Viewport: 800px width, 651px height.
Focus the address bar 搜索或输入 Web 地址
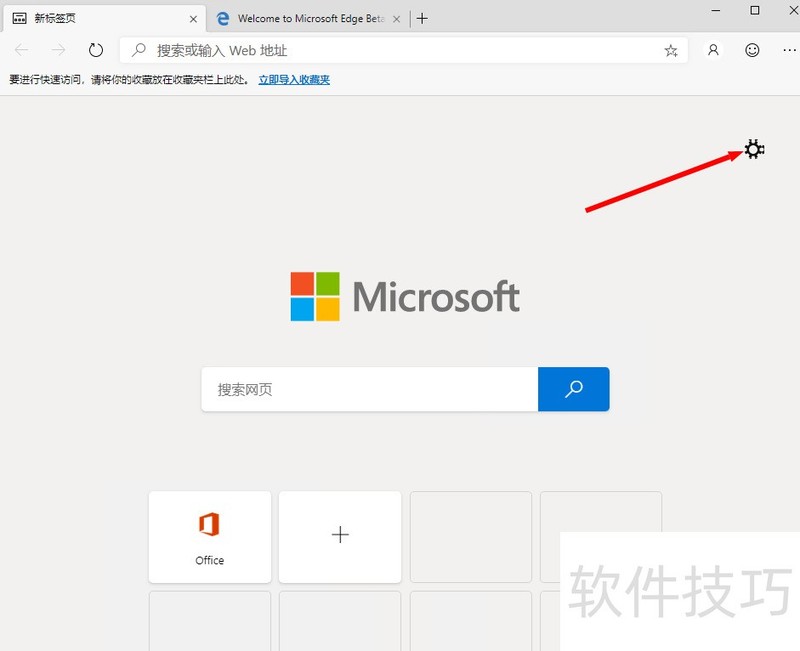[404, 50]
